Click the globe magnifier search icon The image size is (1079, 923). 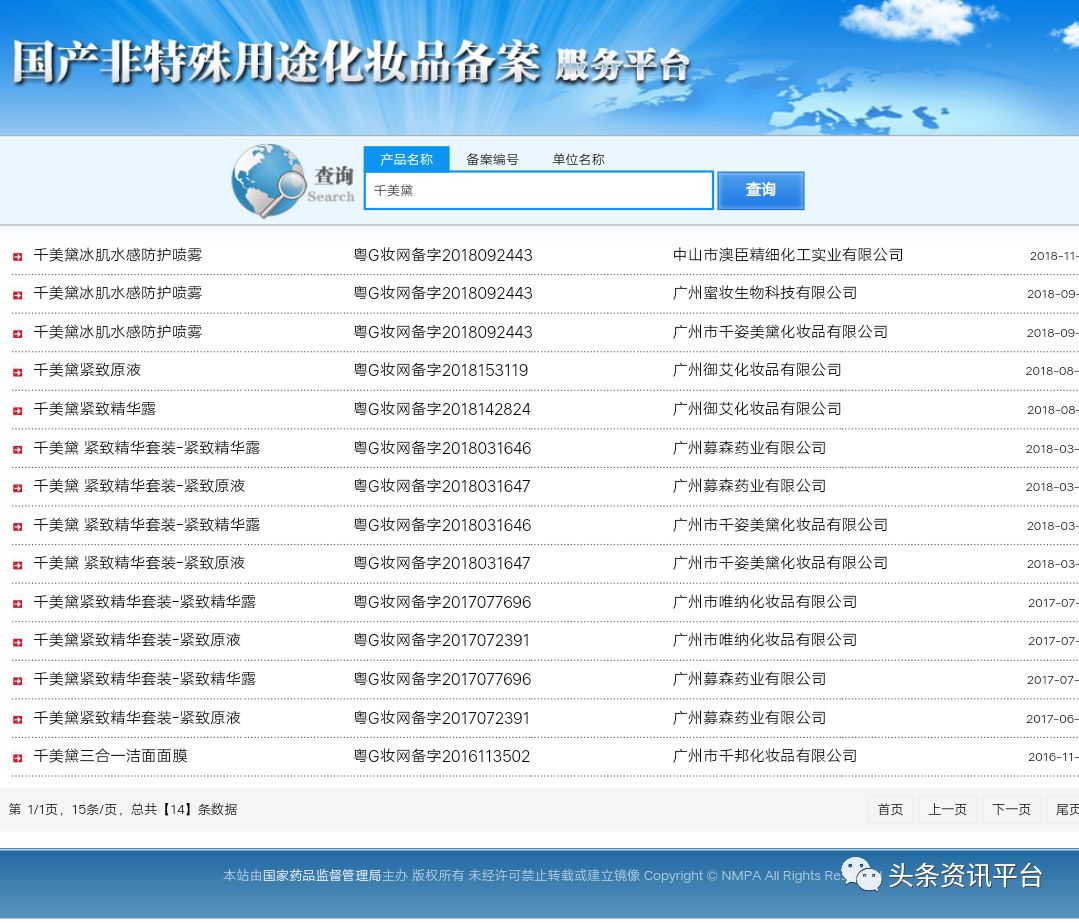pyautogui.click(x=268, y=181)
